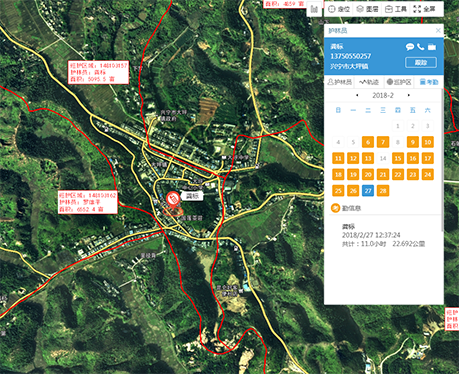This screenshot has width=459, height=374.
Task: Go to next month in calendar
Action: pyautogui.click(x=409, y=95)
